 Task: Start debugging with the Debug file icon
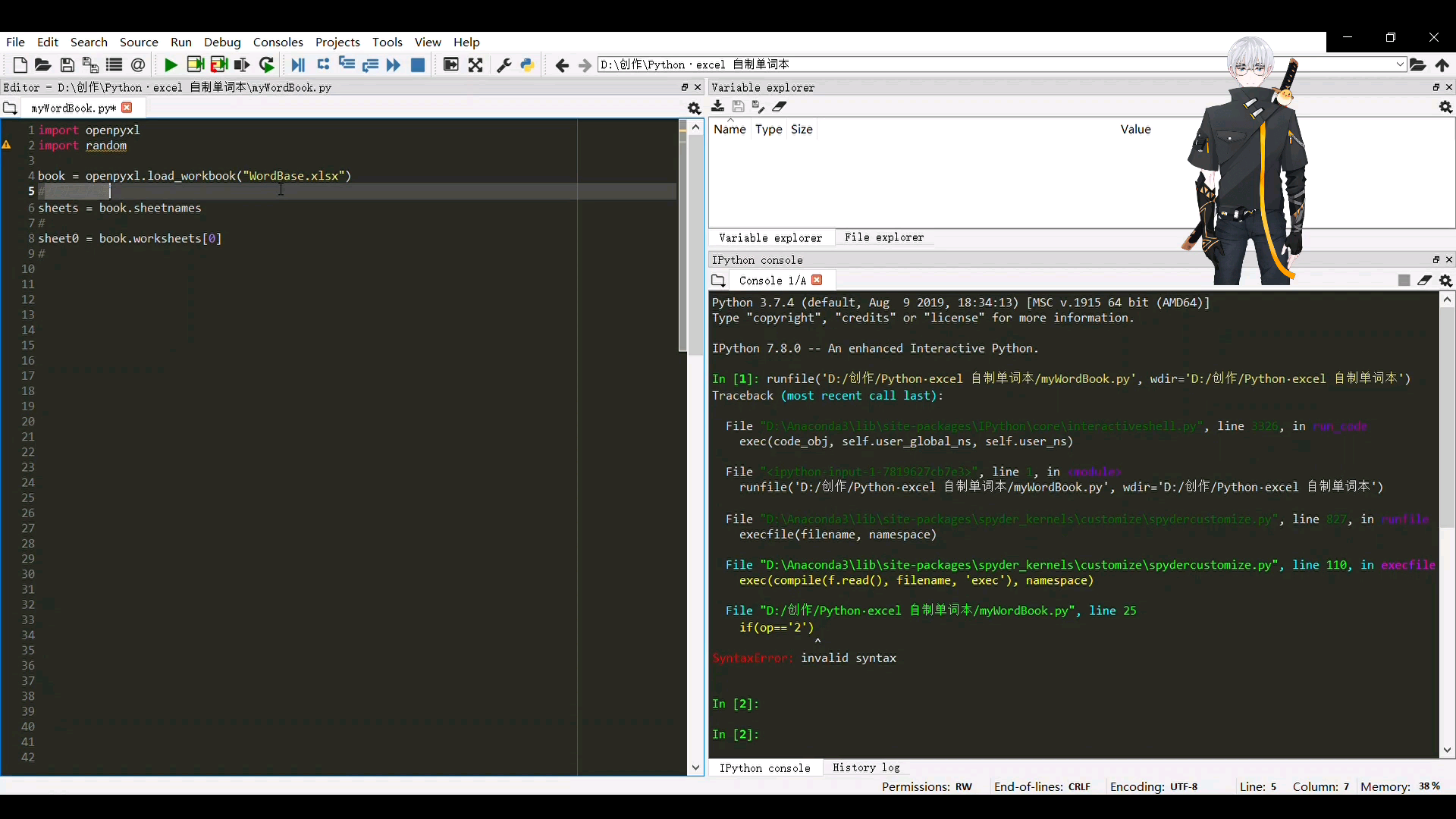298,65
